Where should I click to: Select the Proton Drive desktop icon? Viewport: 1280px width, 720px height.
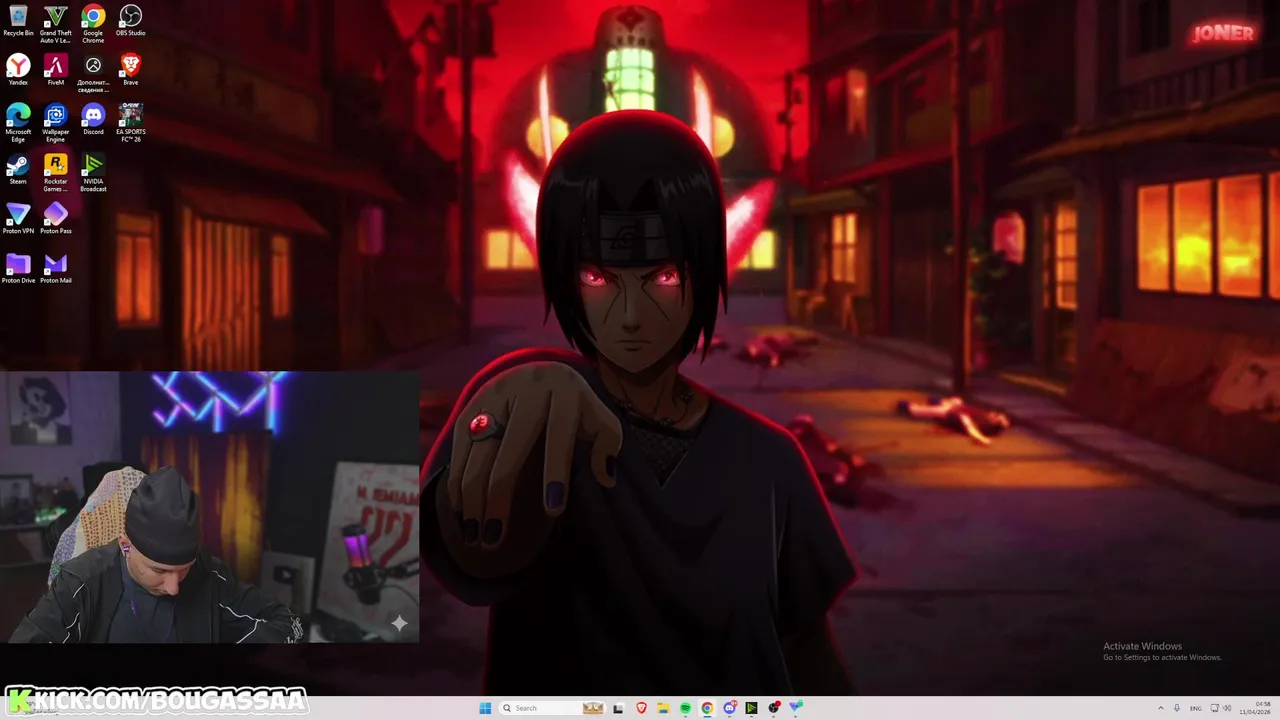[18, 268]
